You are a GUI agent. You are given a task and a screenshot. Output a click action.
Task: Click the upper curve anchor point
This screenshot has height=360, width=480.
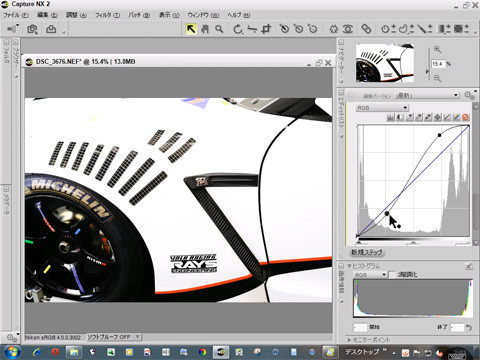(439, 135)
